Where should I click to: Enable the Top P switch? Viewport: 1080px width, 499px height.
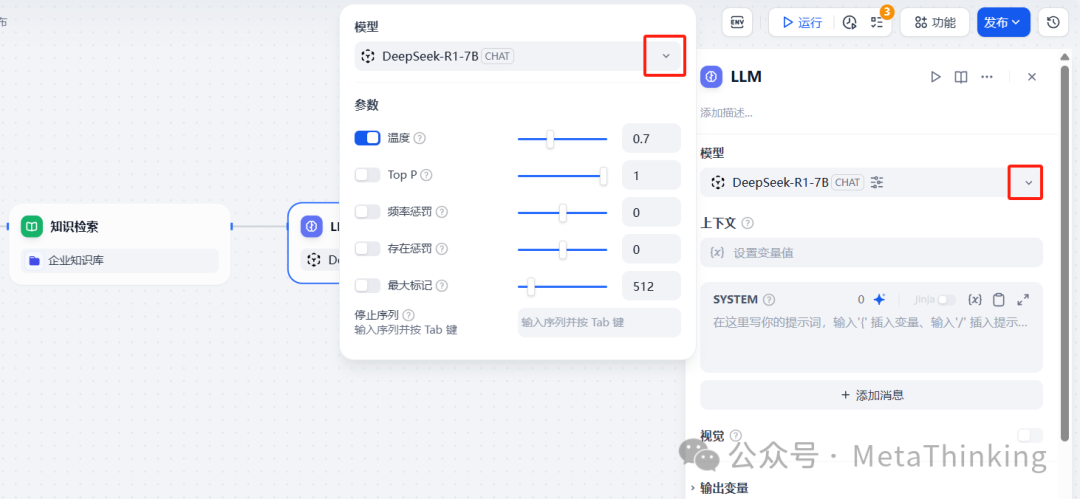(367, 175)
